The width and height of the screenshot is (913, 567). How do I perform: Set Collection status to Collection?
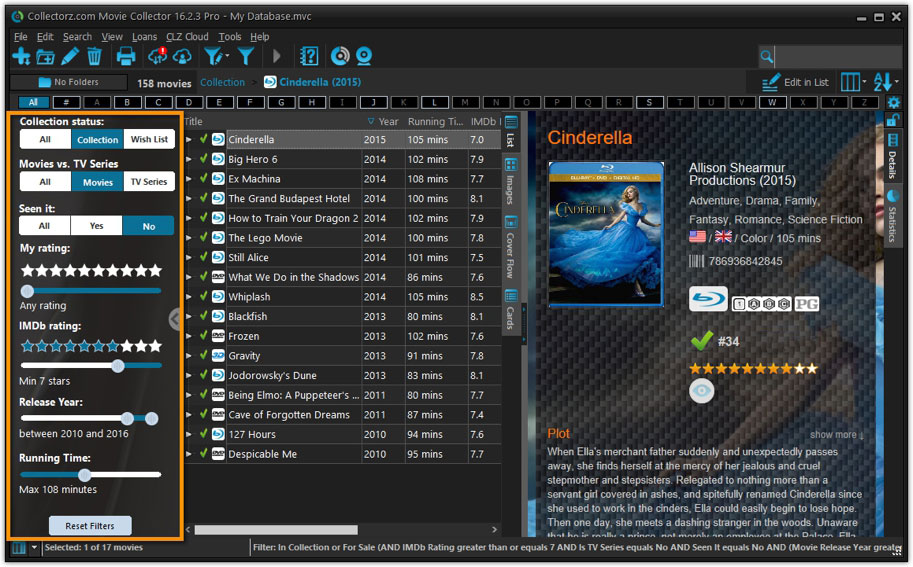tap(97, 140)
